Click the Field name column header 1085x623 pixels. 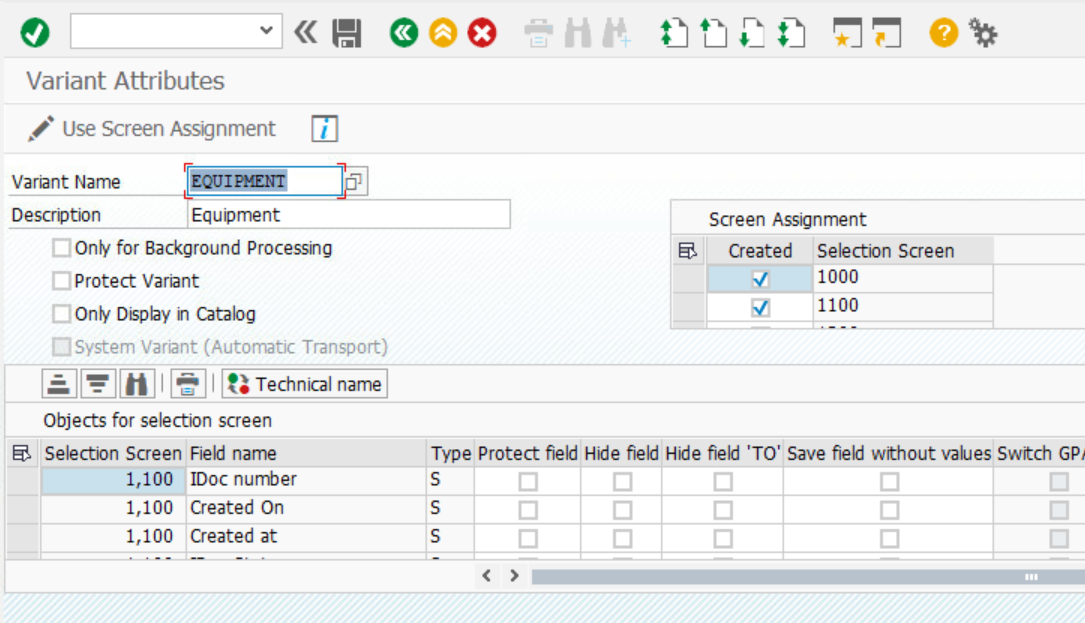(306, 453)
